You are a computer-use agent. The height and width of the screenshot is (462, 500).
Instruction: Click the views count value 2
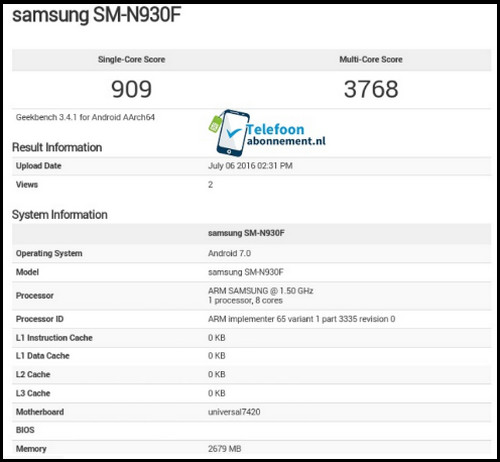(210, 185)
